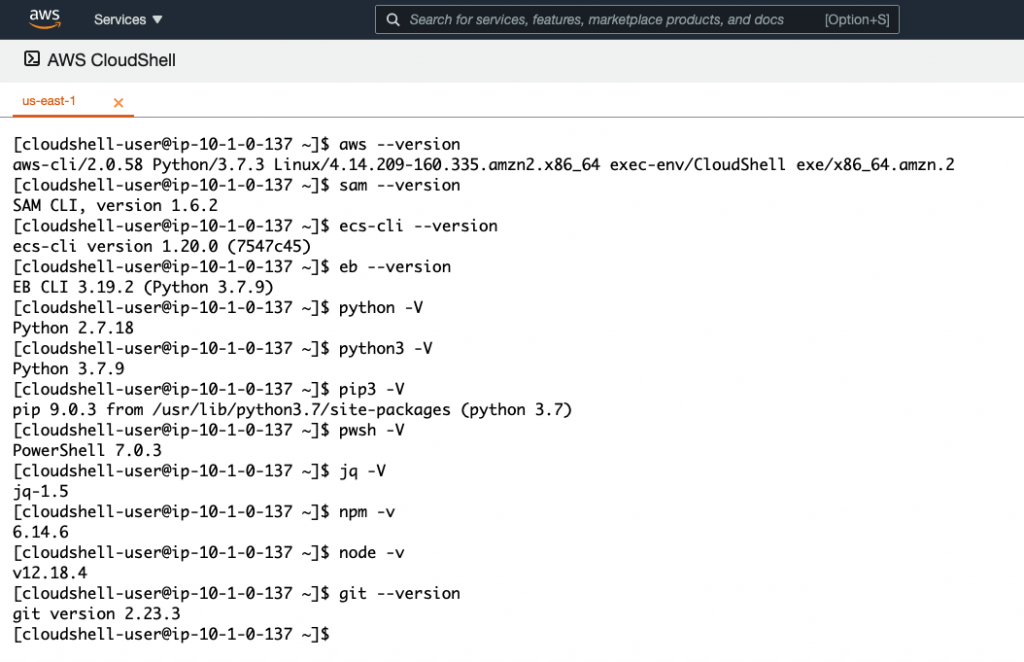Click the 'SAM CLI, version 1.6.2' output

(x=115, y=206)
